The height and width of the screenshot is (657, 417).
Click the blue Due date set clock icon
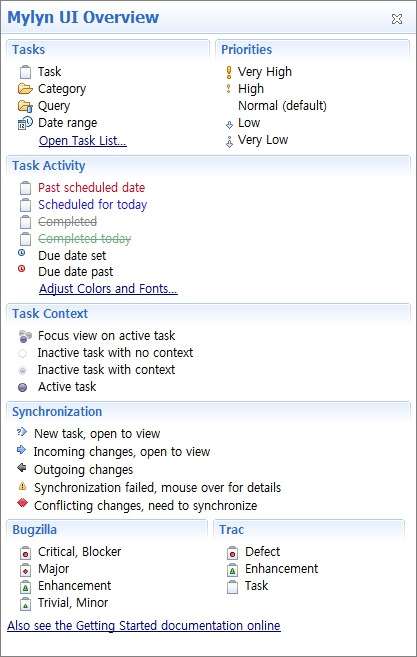pyautogui.click(x=21, y=253)
